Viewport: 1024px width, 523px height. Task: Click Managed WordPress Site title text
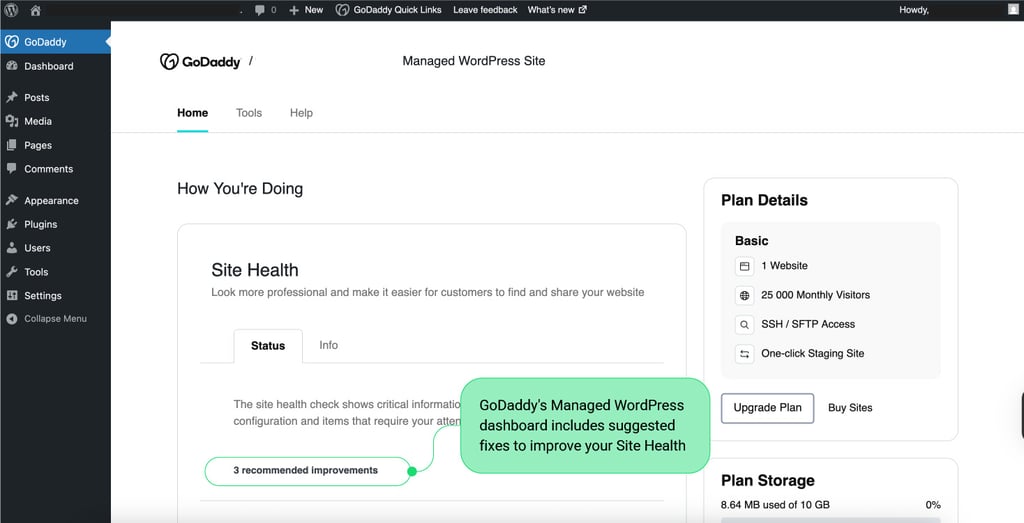[x=473, y=61]
